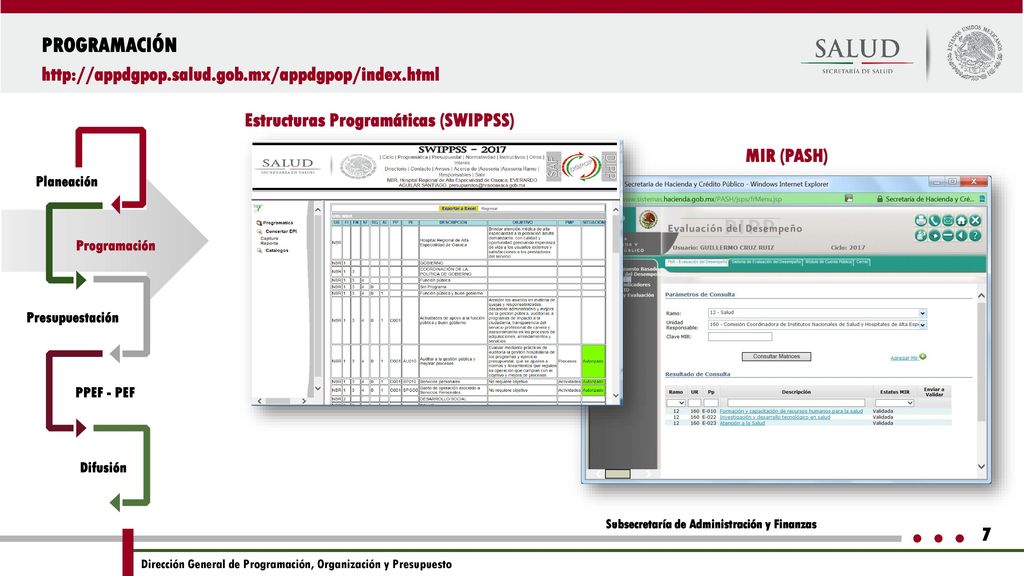Click the magnifier icon next to Concertar EPI
Image resolution: width=1024 pixels, height=576 pixels.
tap(259, 231)
